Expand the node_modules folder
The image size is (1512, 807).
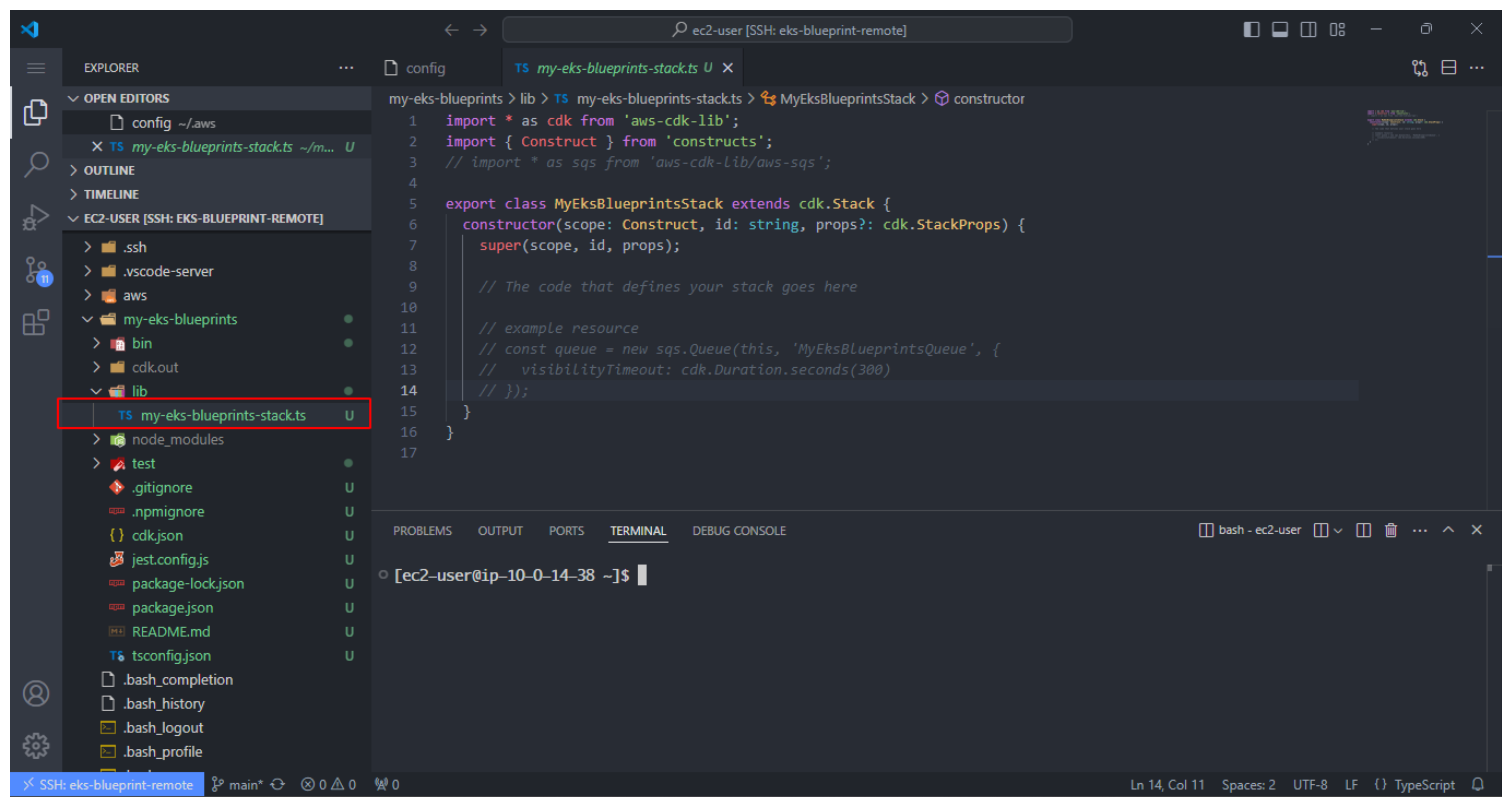[x=216, y=440]
